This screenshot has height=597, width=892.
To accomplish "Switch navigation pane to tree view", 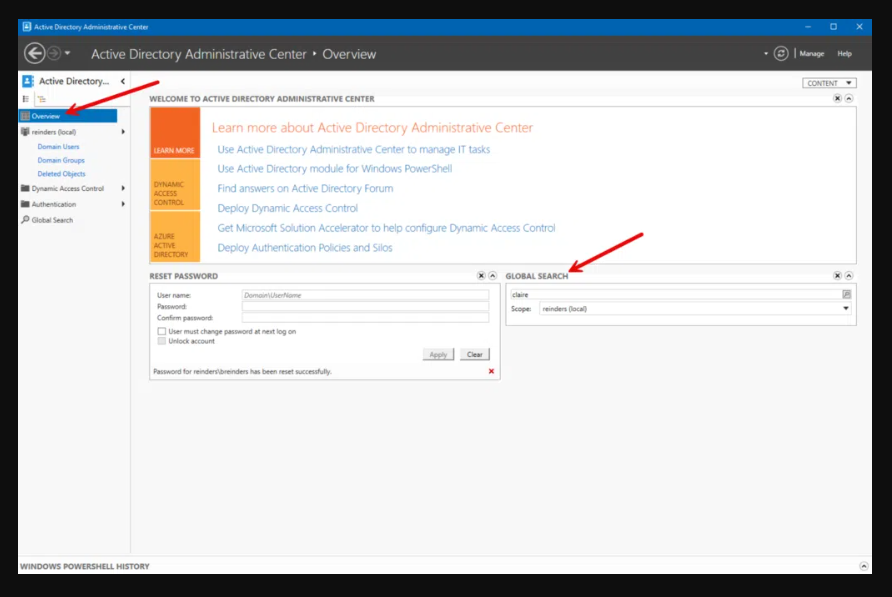I will click(41, 99).
